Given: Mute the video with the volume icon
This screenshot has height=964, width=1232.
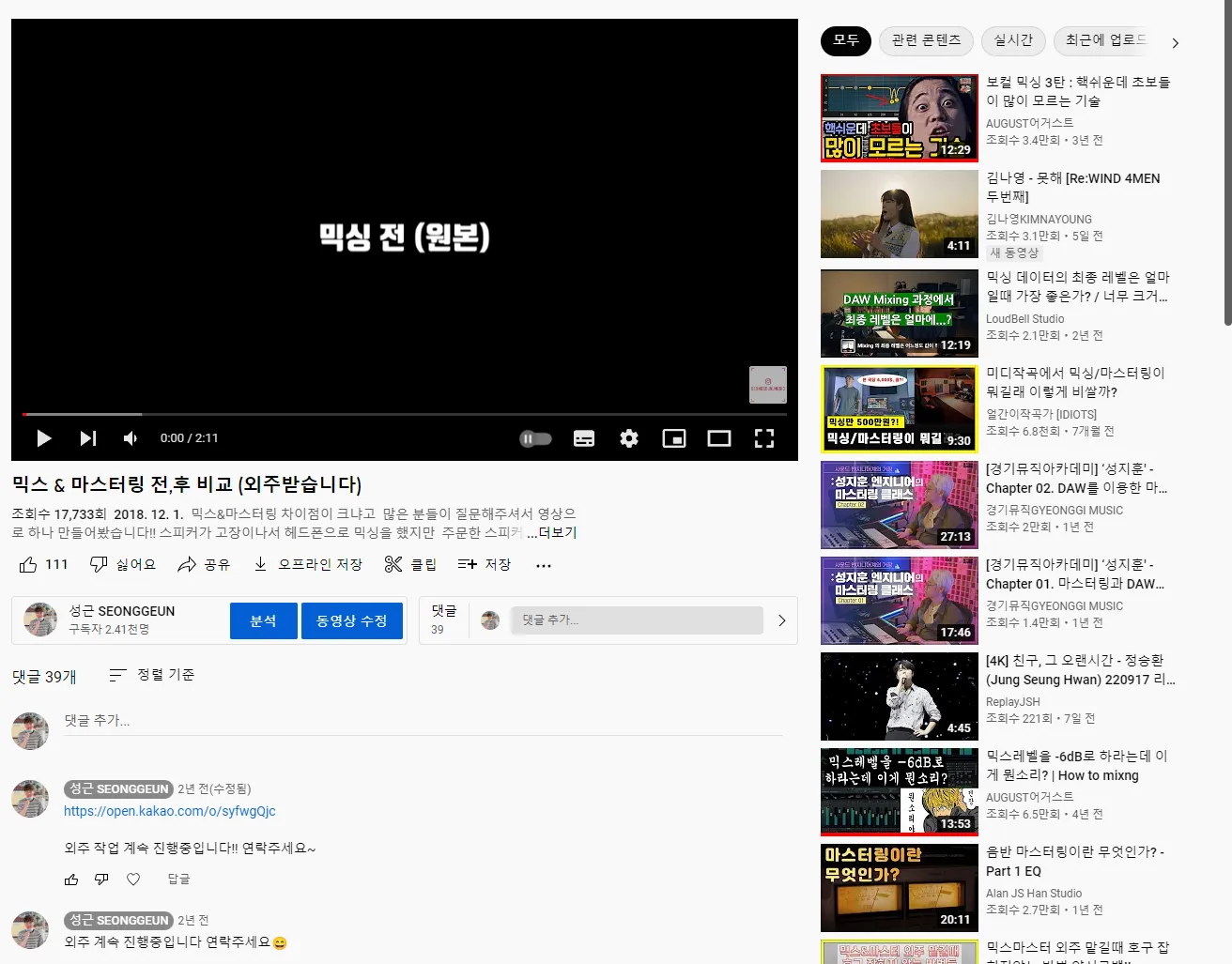Looking at the screenshot, I should tap(130, 437).
